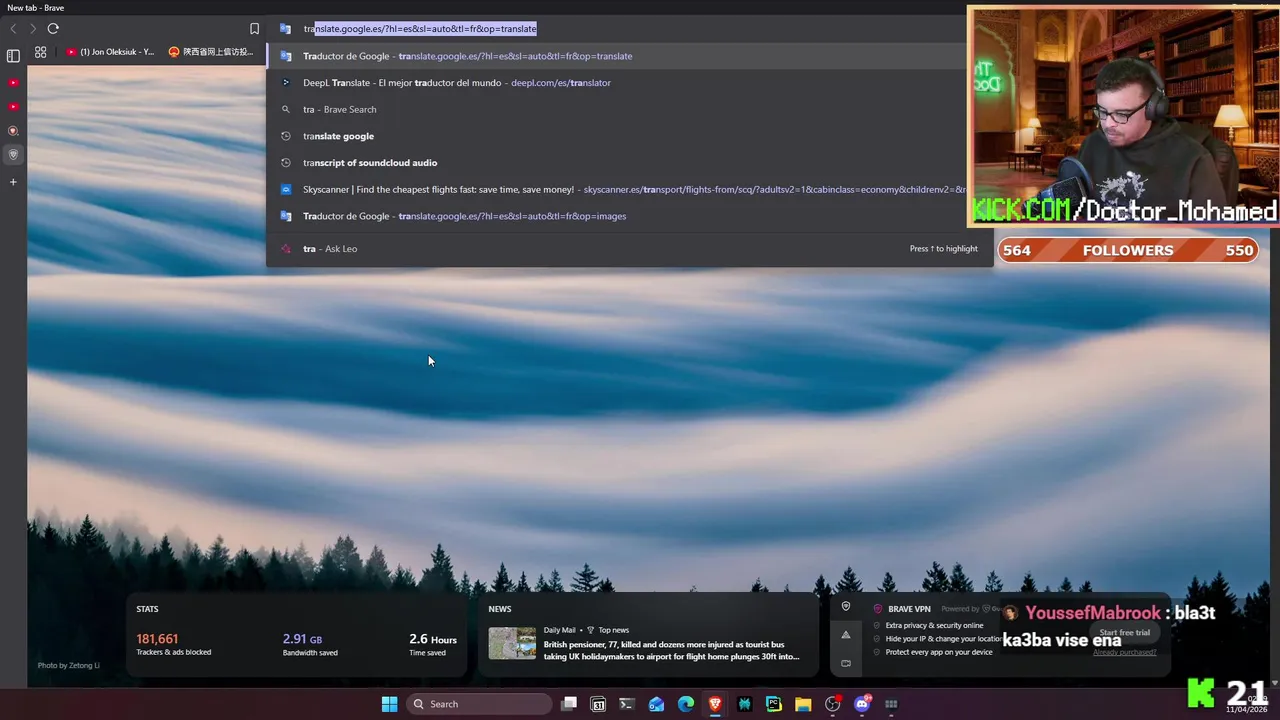Open the Windows Start menu
The width and height of the screenshot is (1280, 720).
[x=389, y=704]
